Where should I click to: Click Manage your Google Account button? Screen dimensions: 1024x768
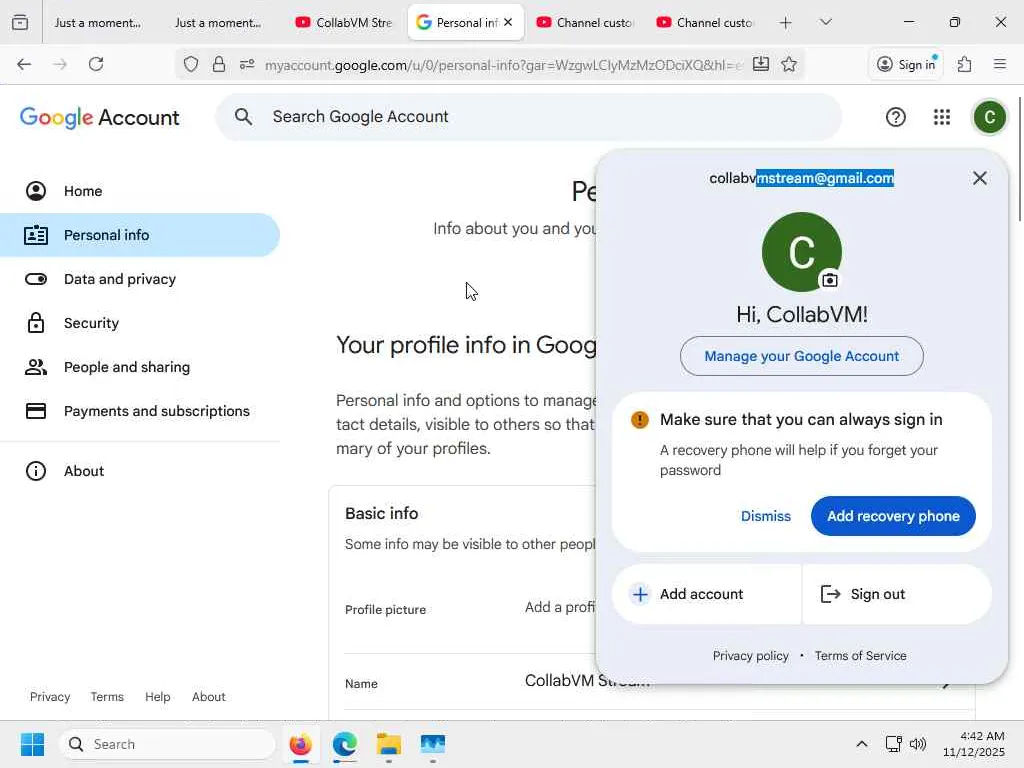point(801,356)
